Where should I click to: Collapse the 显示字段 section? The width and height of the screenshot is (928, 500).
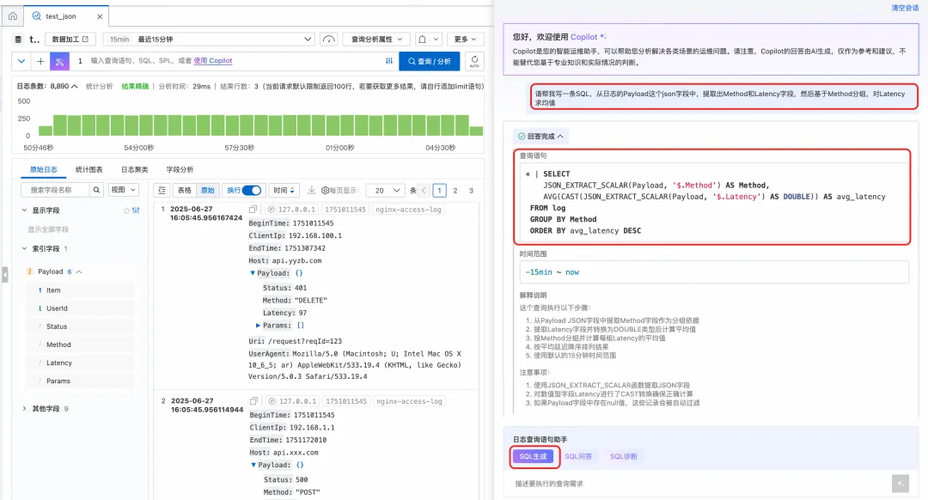(x=24, y=210)
